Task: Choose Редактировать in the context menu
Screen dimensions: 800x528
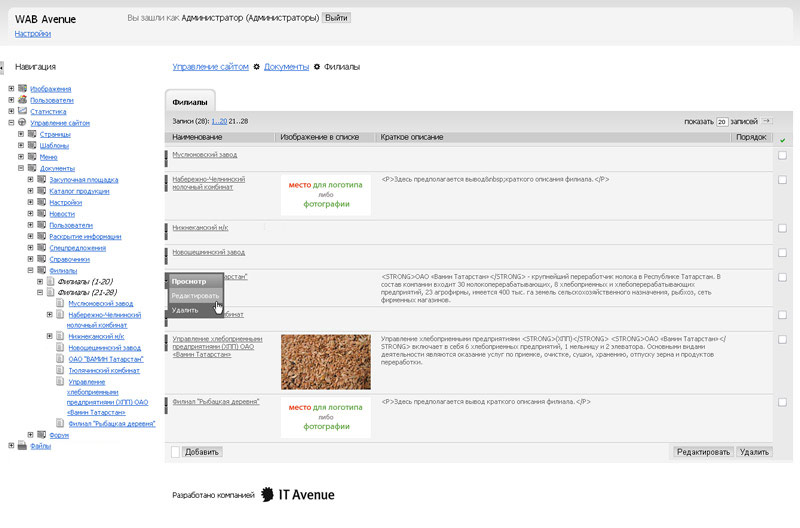Action: [195, 296]
